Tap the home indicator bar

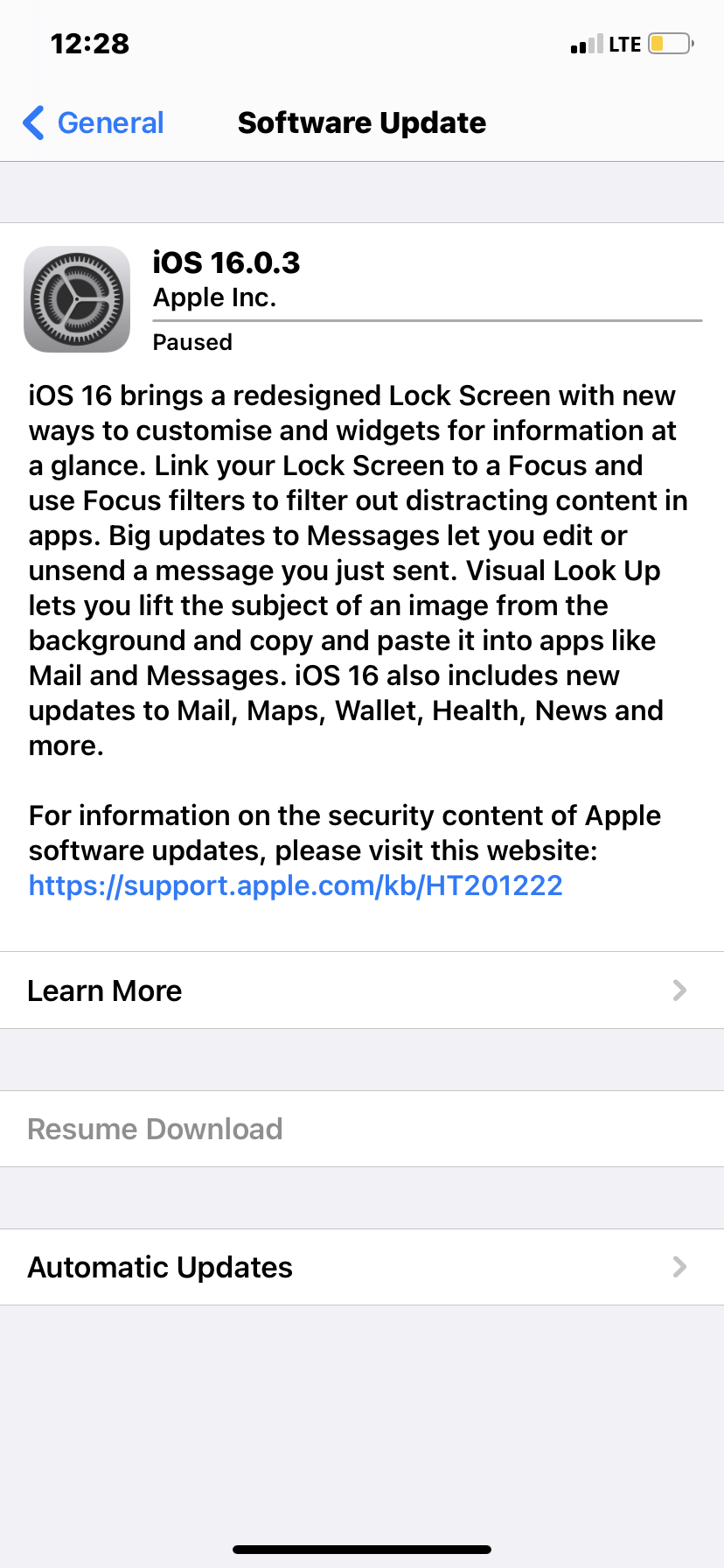click(x=362, y=1550)
